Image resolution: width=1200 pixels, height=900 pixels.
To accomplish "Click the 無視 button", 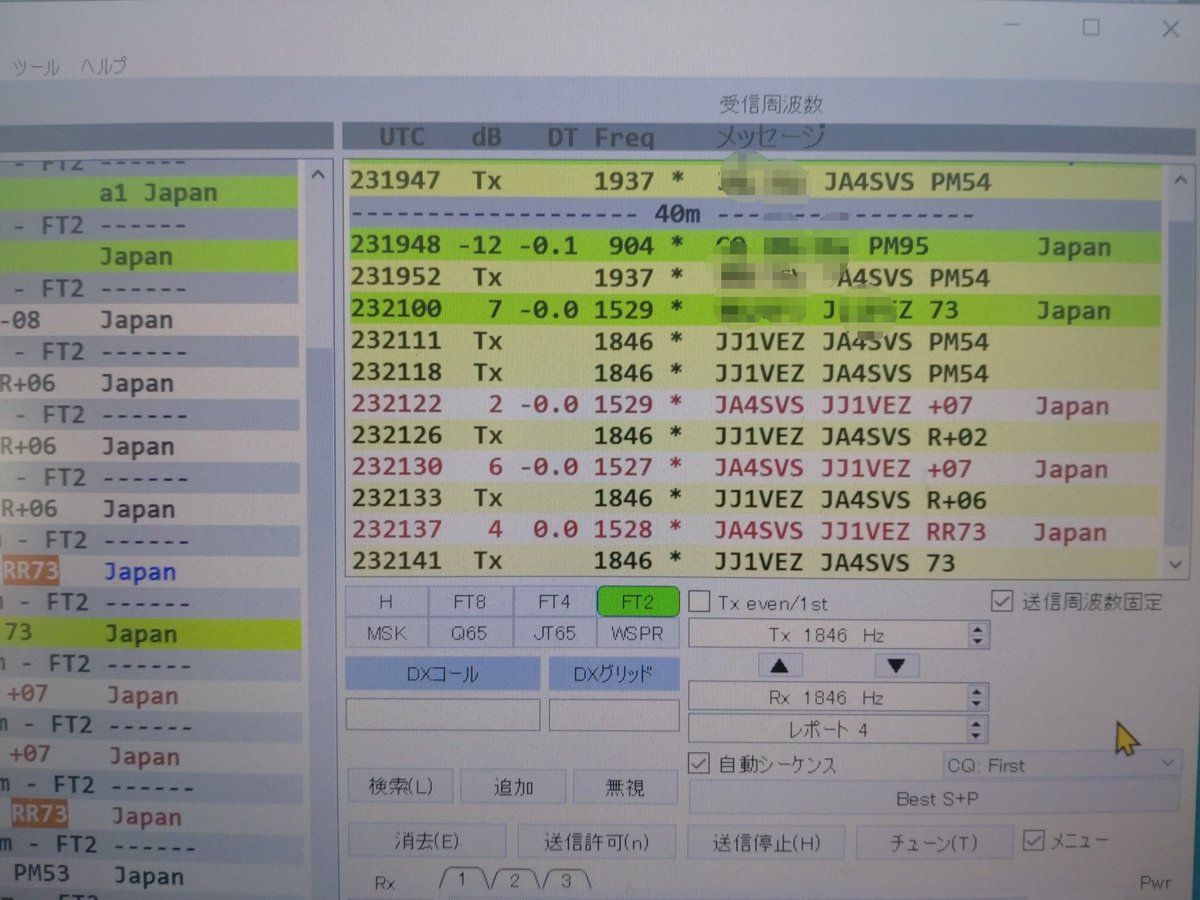I will point(625,787).
